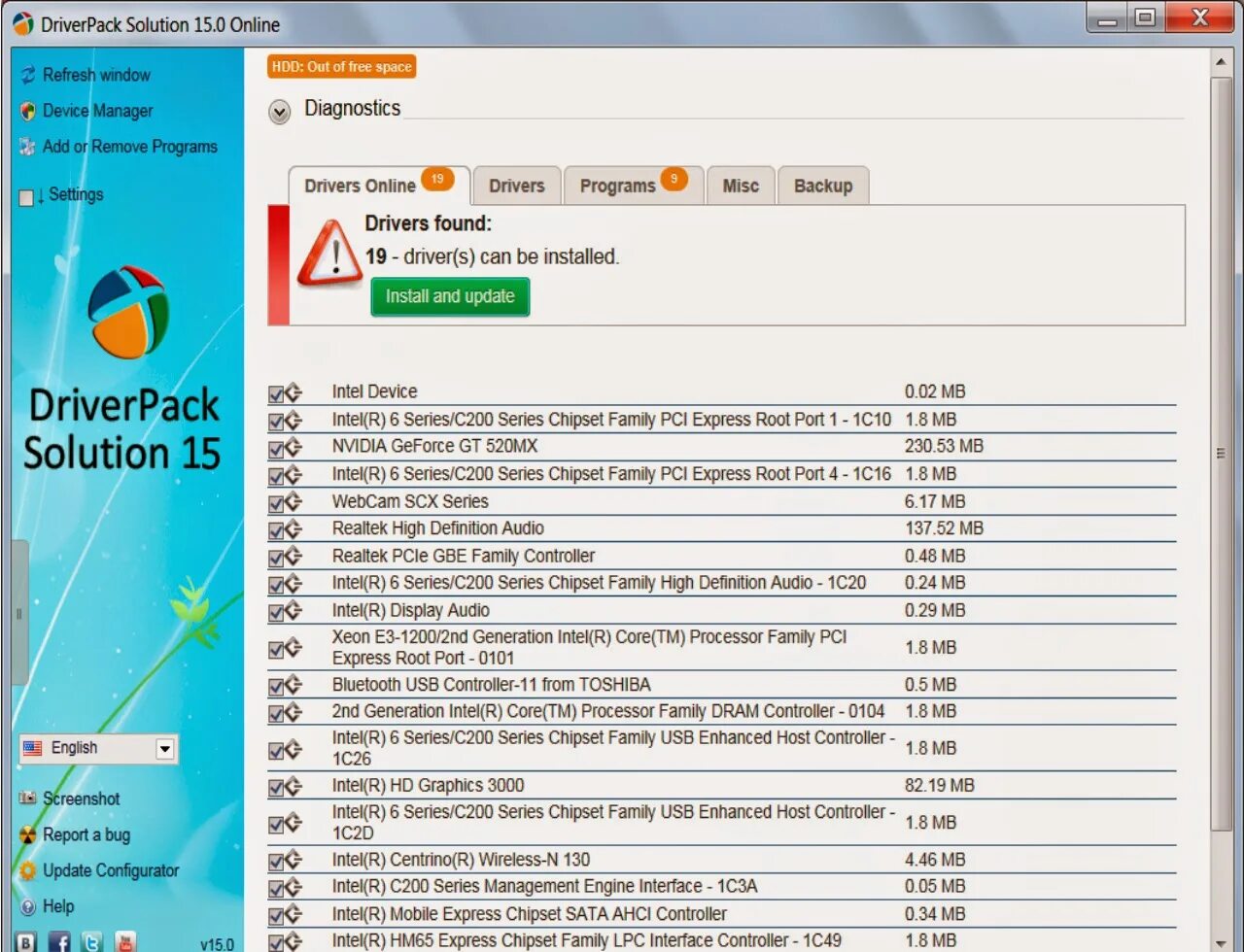
Task: Uncheck Bluetooth USB Controller-11 from TOSHIBA checkbox
Action: click(276, 686)
